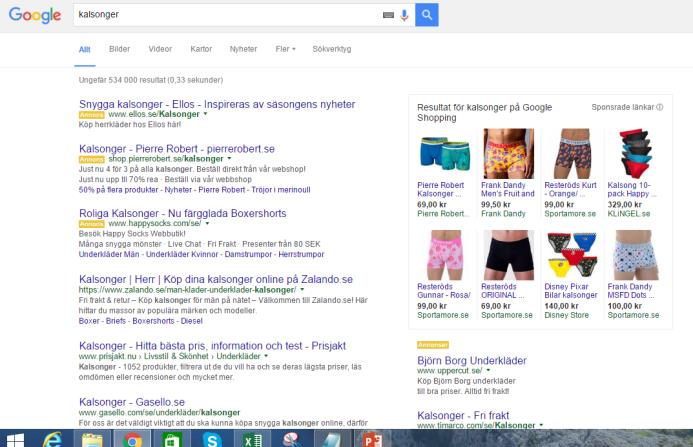Open the Frank Dandy MSFD Dots product title
This screenshot has height=447, width=693.
pos(631,290)
